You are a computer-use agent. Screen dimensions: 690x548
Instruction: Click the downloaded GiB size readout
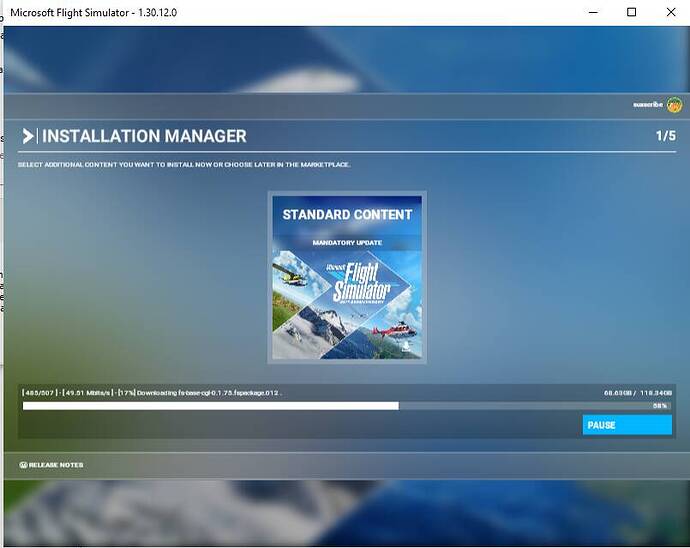coord(638,392)
